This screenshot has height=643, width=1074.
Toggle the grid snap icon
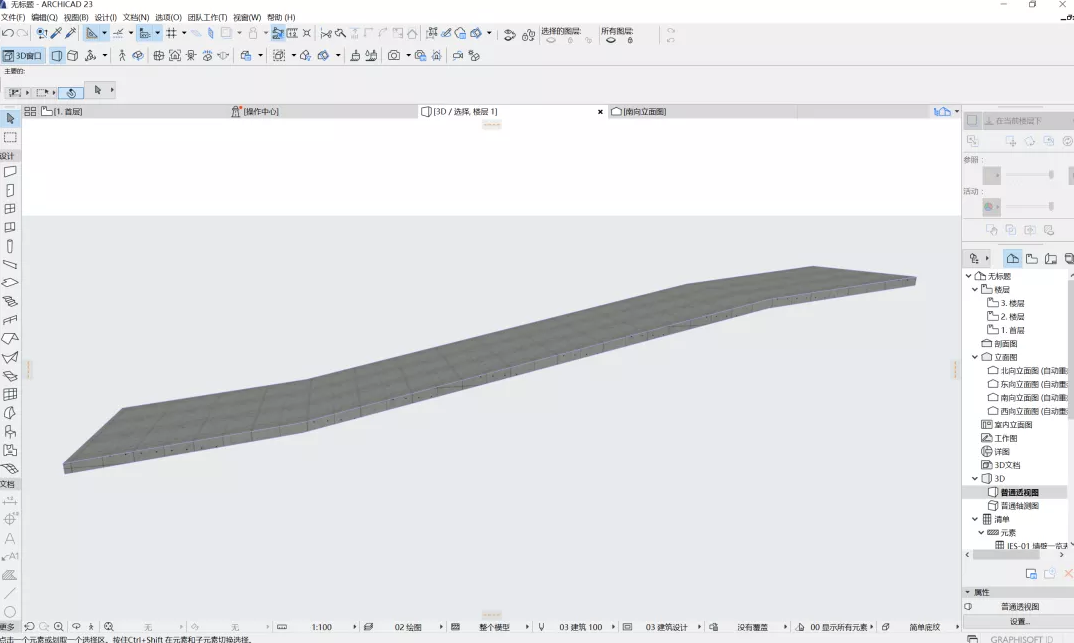tap(171, 33)
